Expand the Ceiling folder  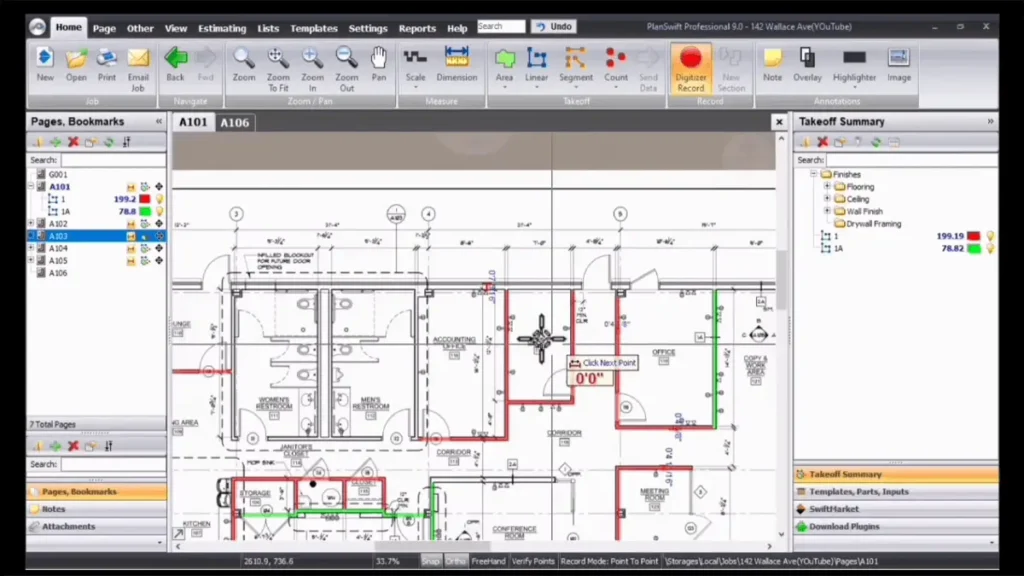tap(827, 199)
